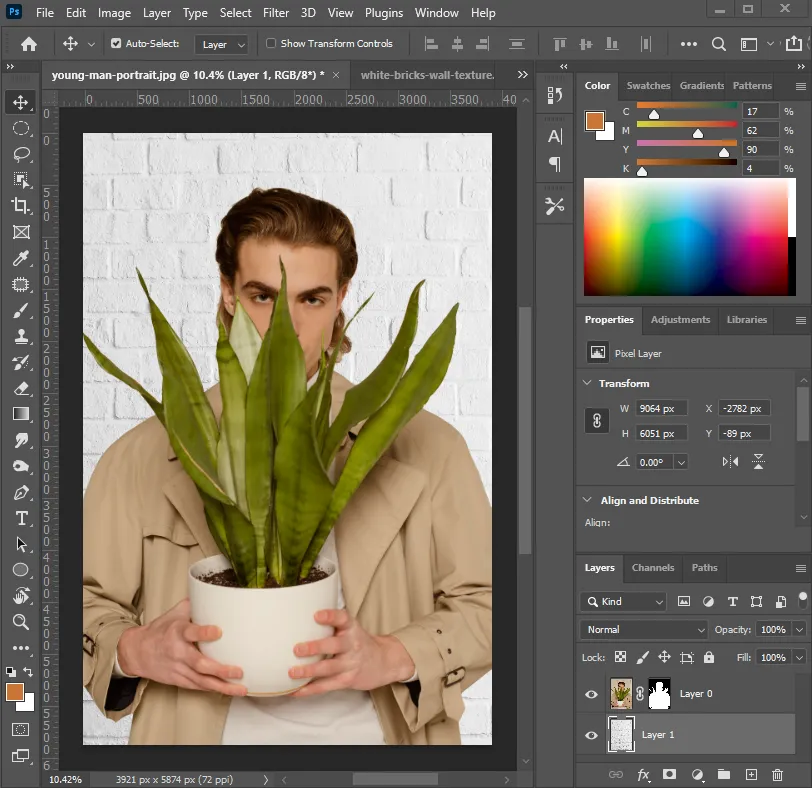Enable Show Transform Controls checkbox

(271, 44)
